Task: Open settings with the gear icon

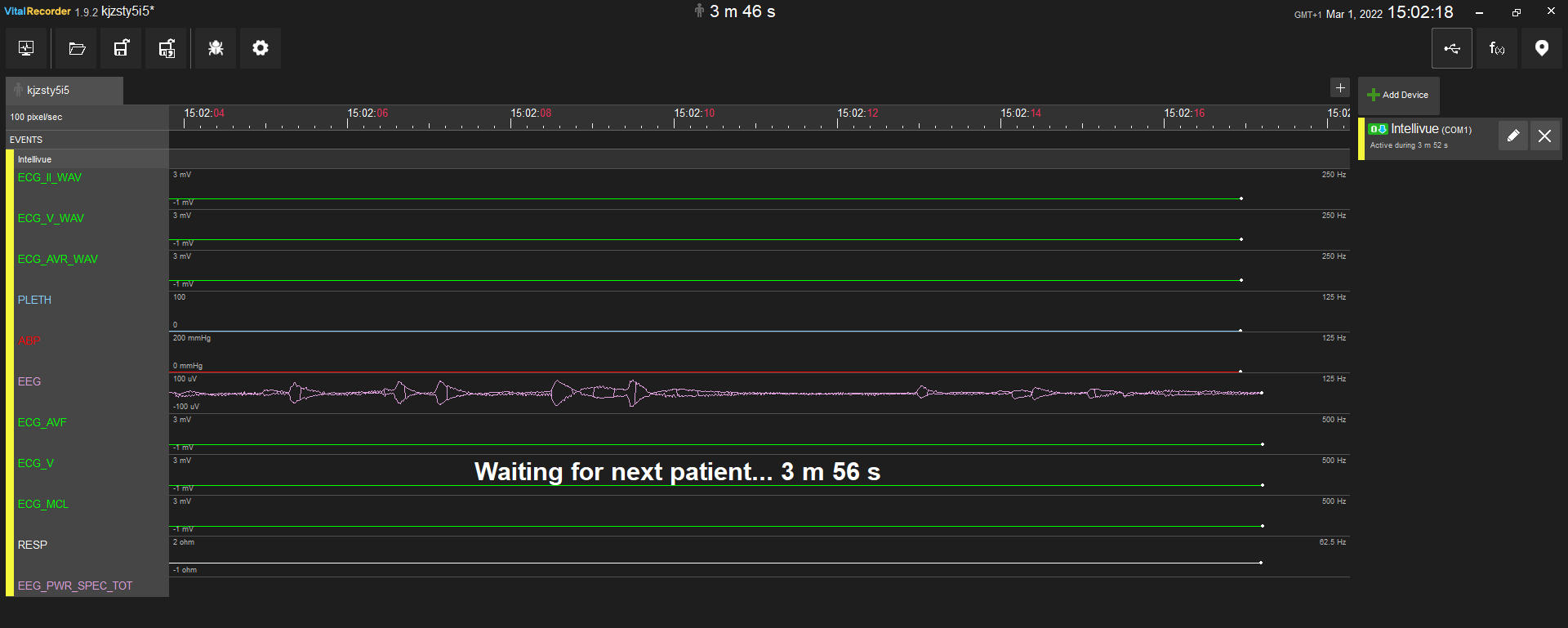Action: (261, 48)
